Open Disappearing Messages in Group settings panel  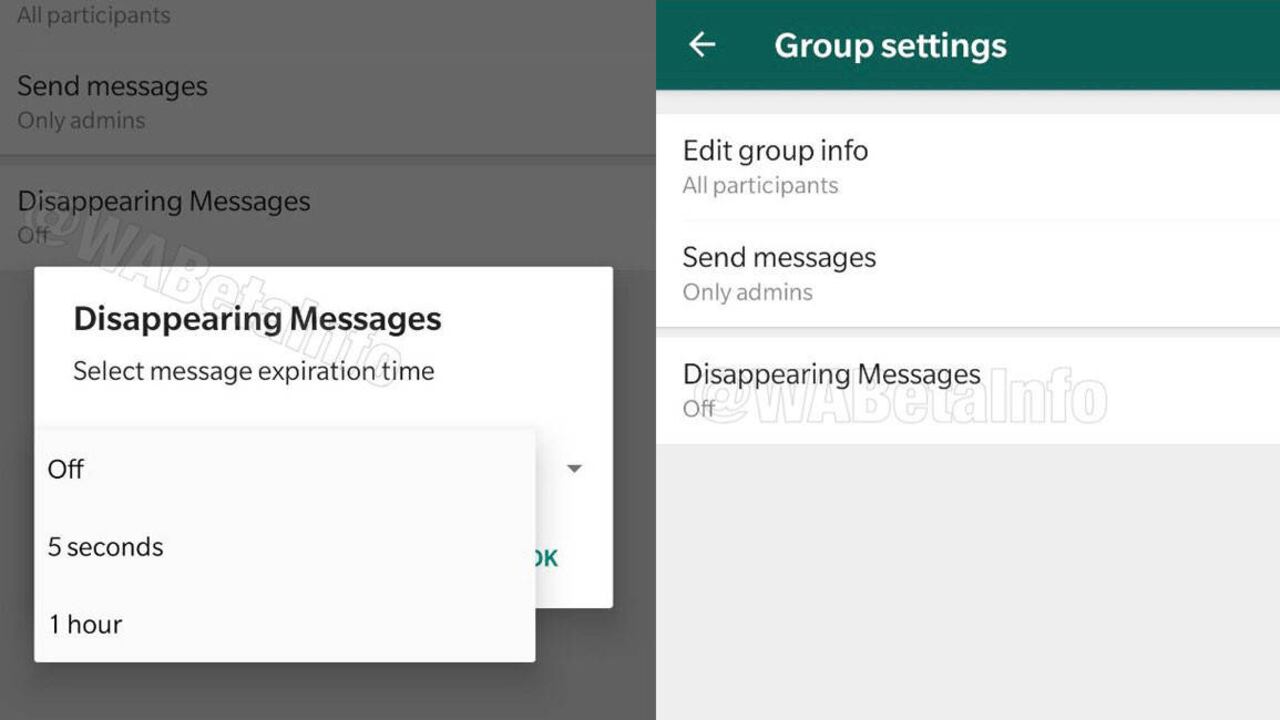831,375
